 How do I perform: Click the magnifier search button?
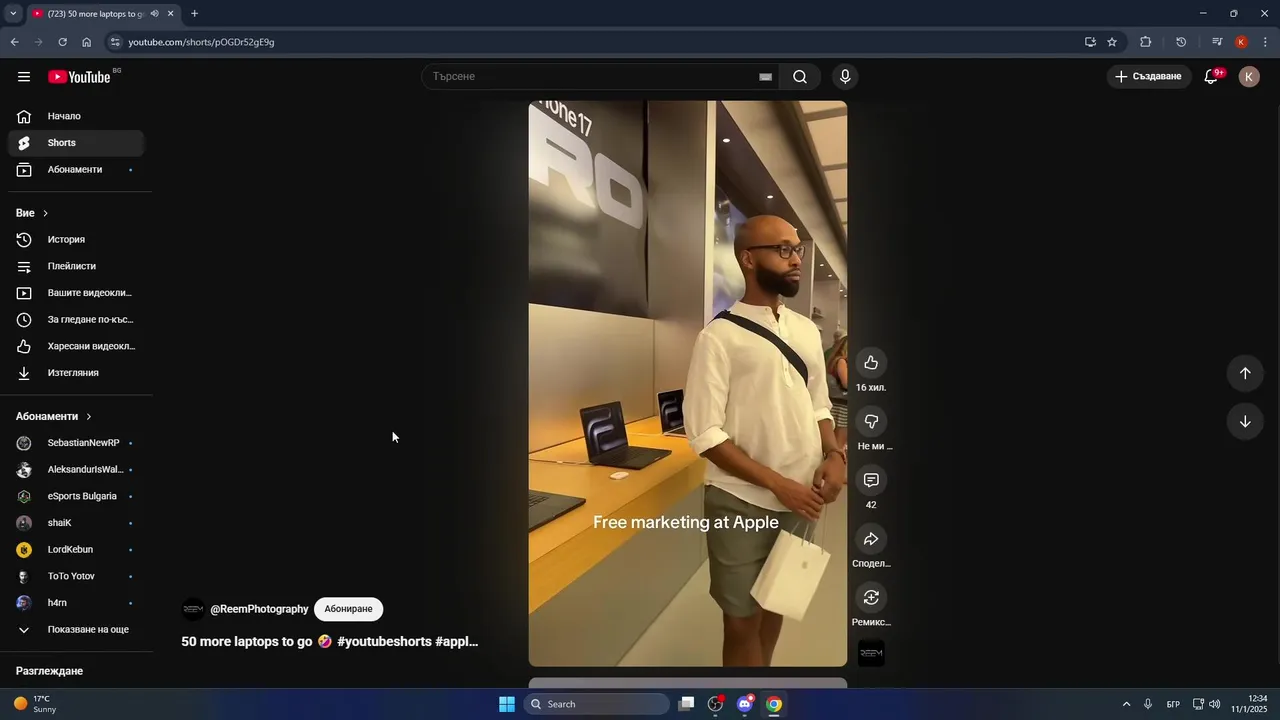[800, 77]
